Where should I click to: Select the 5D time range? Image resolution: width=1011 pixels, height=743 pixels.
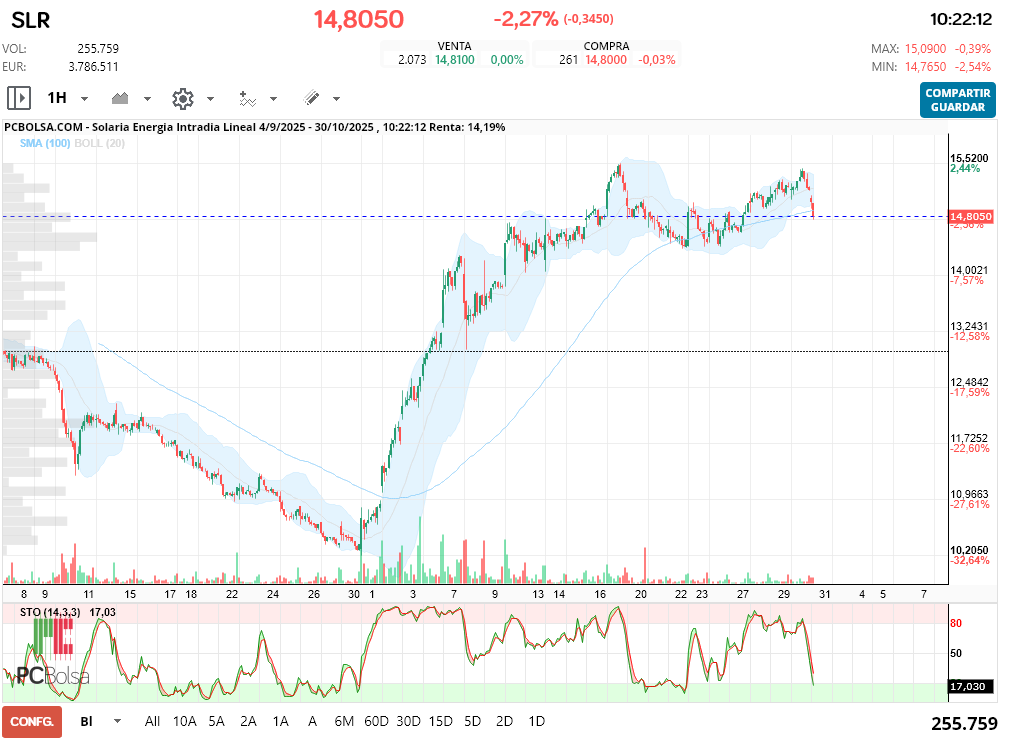(x=473, y=722)
